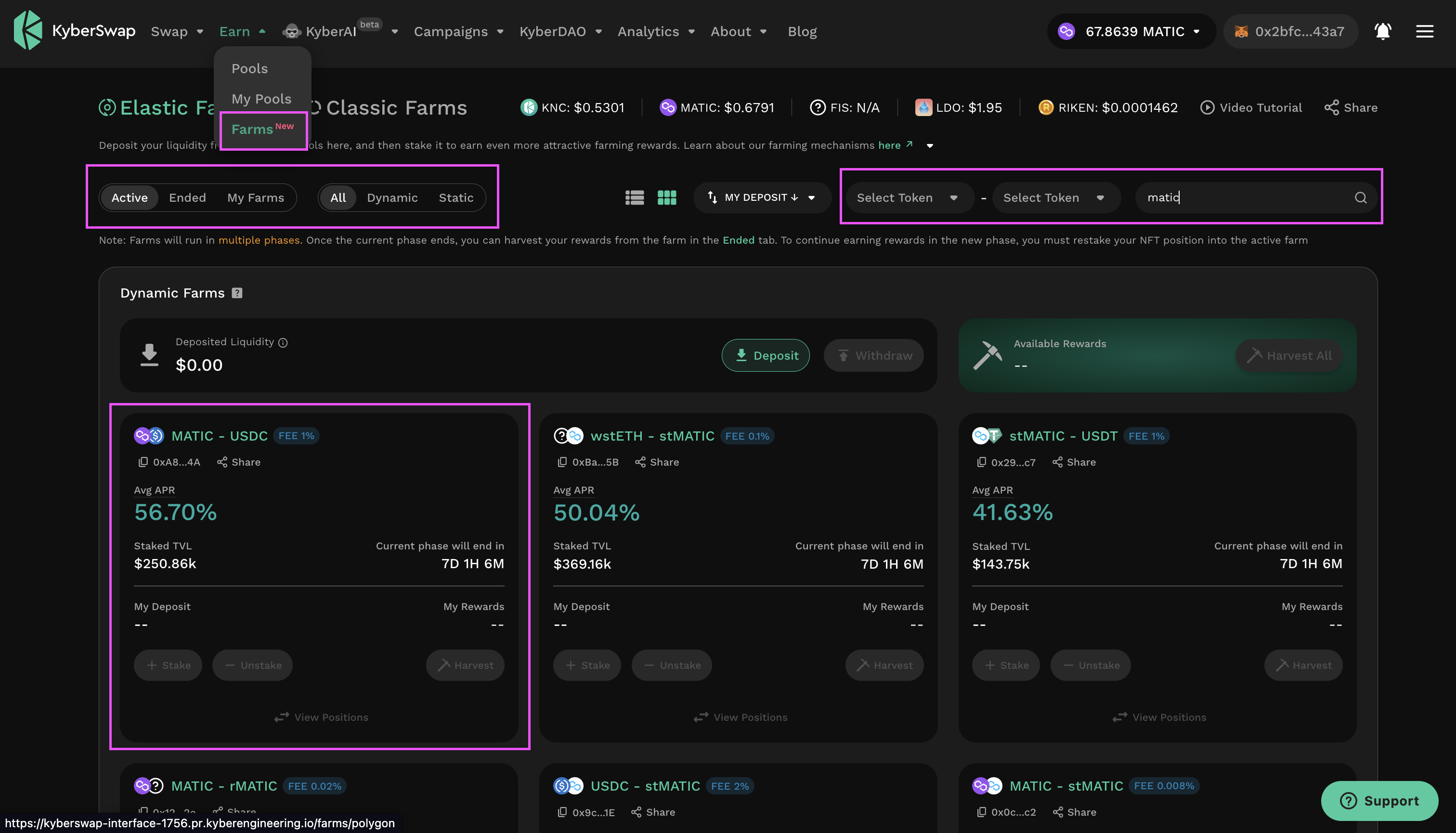This screenshot has width=1456, height=833.
Task: Open the first Select Token dropdown
Action: click(906, 197)
